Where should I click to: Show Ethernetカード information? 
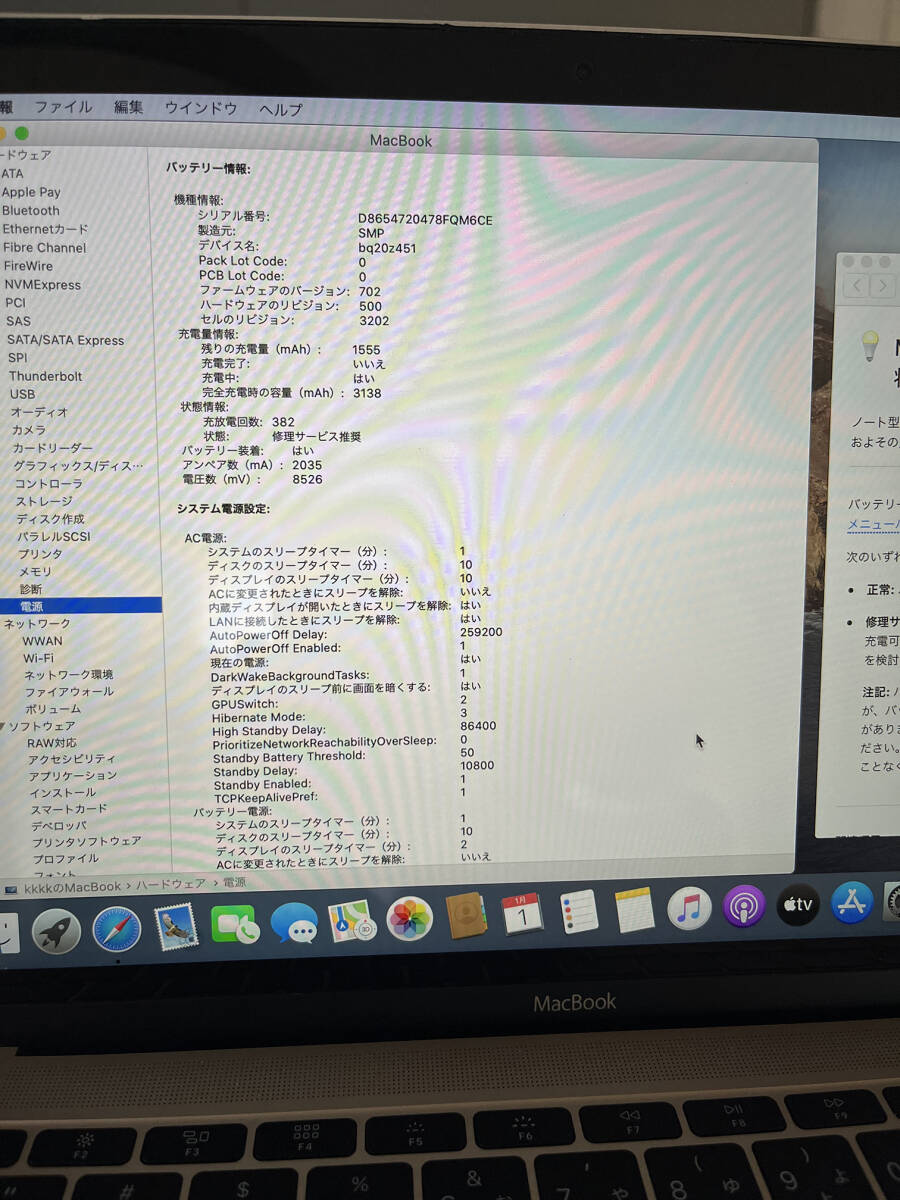(x=45, y=229)
